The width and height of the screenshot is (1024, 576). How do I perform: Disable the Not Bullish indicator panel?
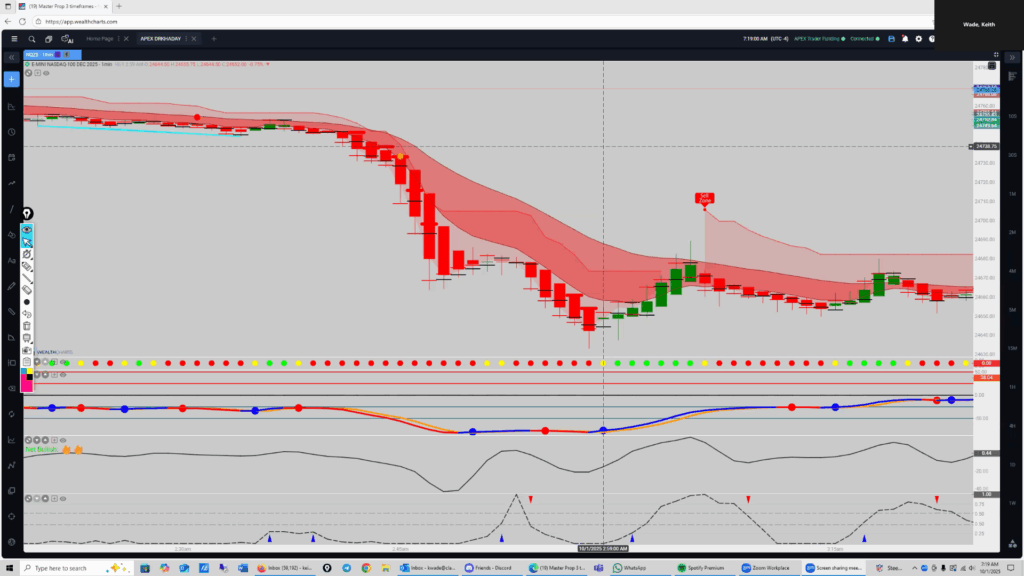pos(29,440)
